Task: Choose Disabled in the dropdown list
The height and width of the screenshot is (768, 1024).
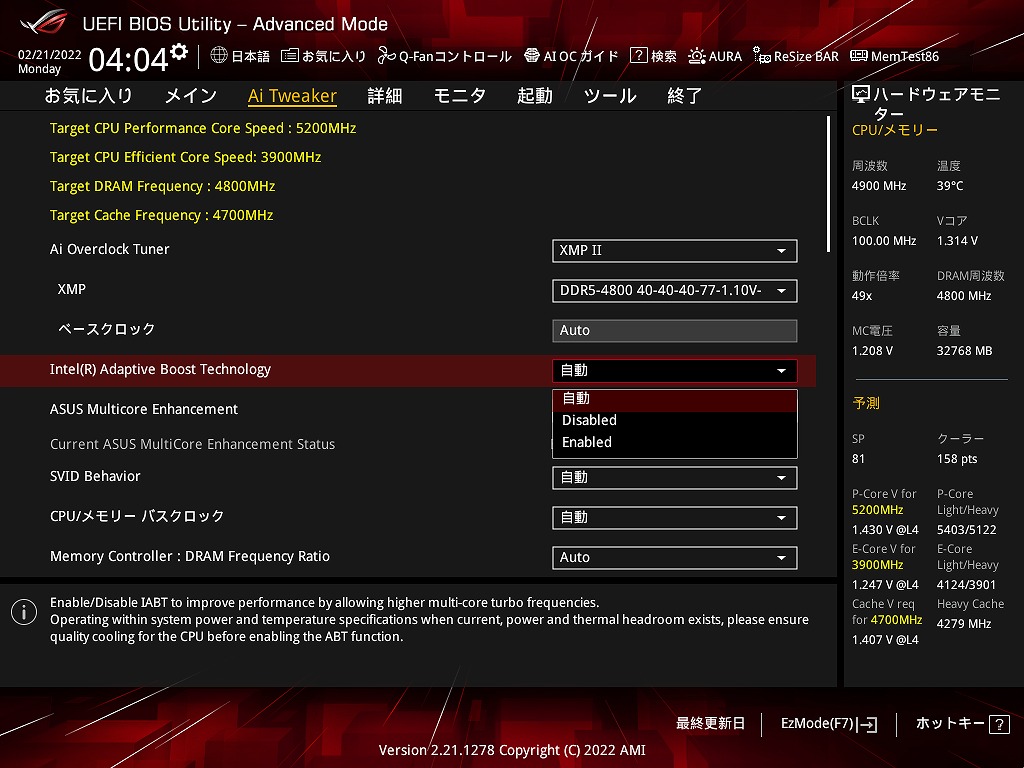Action: coord(675,420)
